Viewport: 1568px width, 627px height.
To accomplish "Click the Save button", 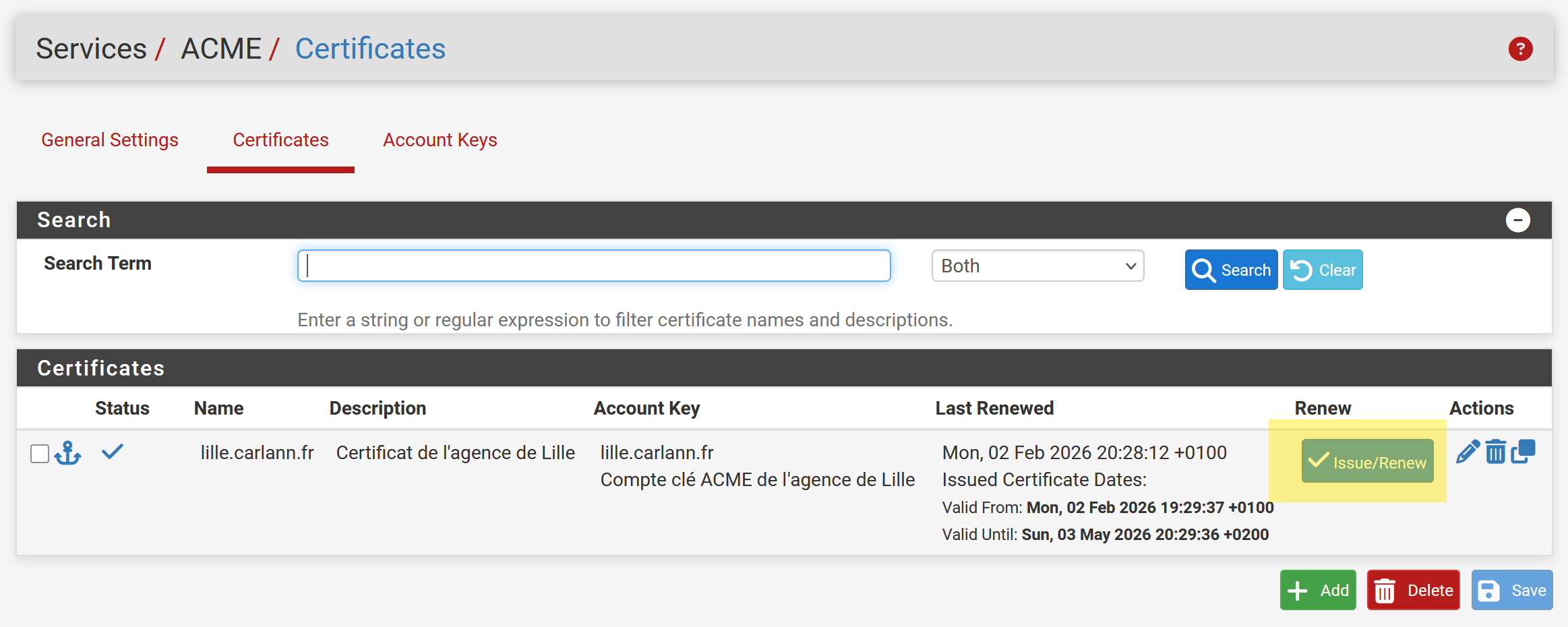I will (1512, 590).
